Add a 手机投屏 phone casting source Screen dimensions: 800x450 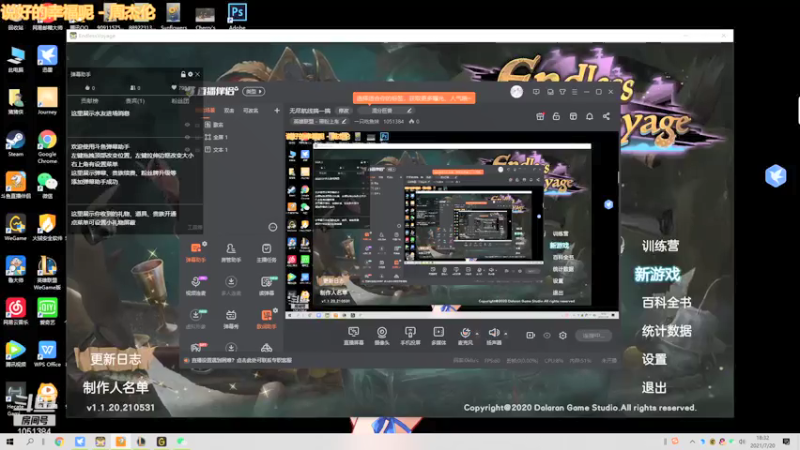coord(410,336)
